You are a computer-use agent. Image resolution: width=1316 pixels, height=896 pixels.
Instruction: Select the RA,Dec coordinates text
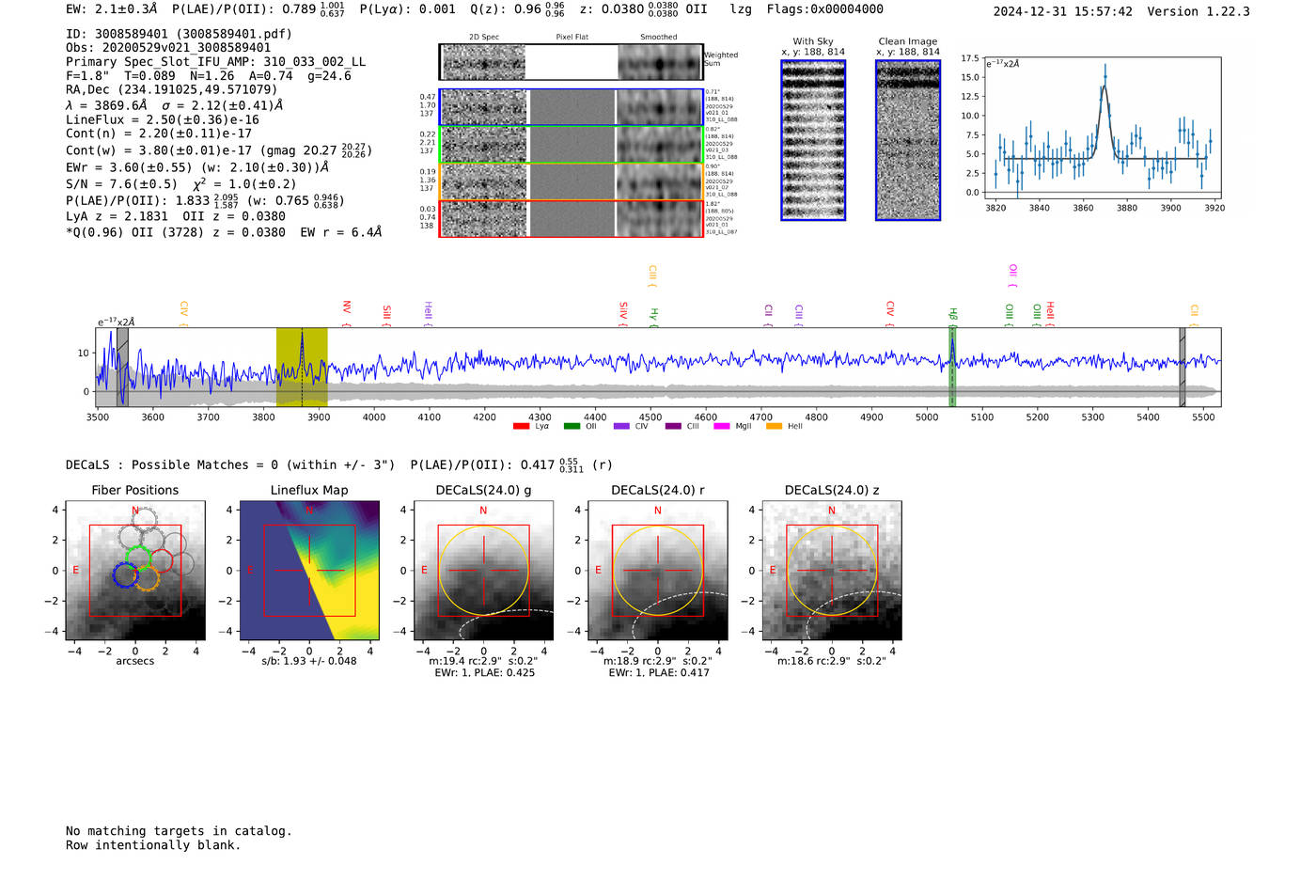click(171, 90)
